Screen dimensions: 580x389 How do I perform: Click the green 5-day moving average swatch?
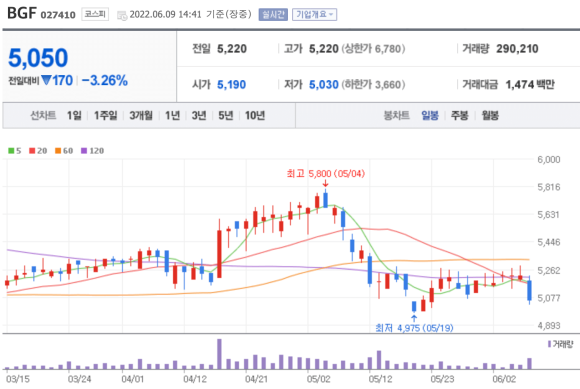point(11,151)
